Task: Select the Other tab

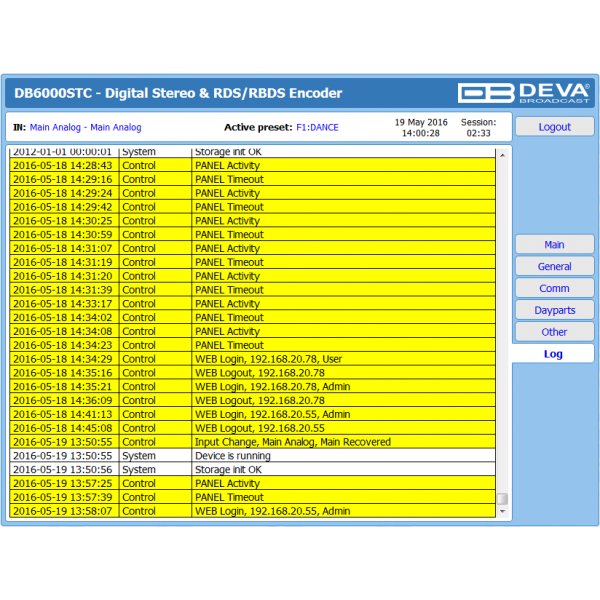Action: coord(554,332)
